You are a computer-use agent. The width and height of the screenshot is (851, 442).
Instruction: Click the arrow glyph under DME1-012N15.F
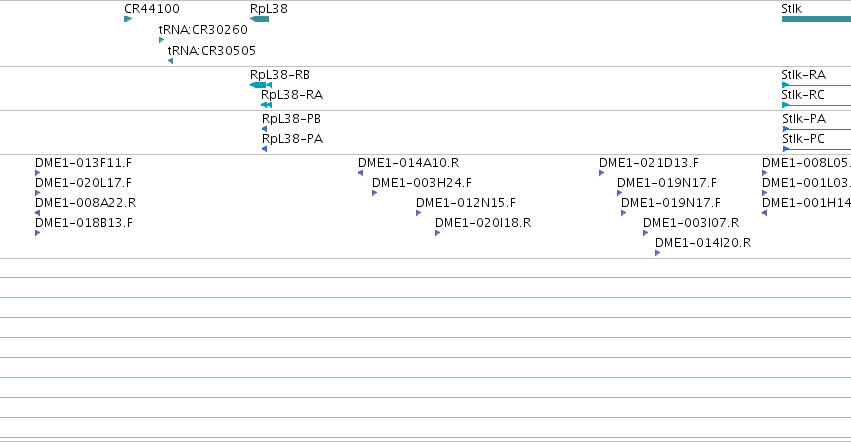pos(418,213)
